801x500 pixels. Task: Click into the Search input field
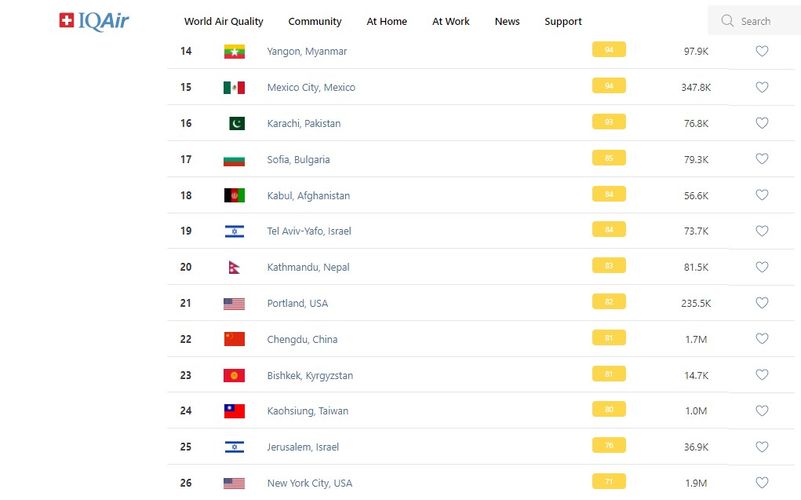point(765,21)
